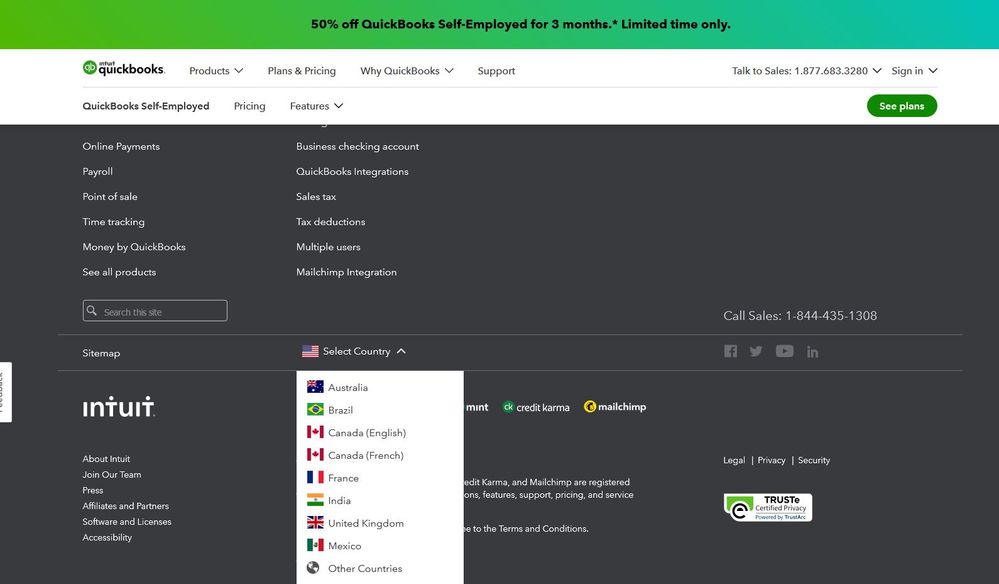Click the search magnifier icon
999x584 pixels.
(x=92, y=311)
